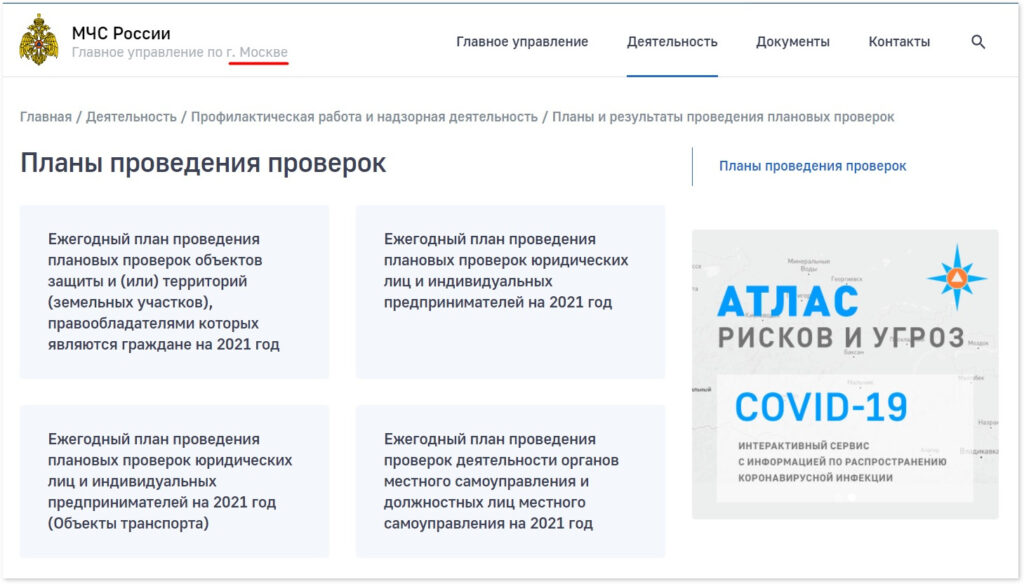Click the МЧС России site title
The width and height of the screenshot is (1024, 584).
coord(121,33)
